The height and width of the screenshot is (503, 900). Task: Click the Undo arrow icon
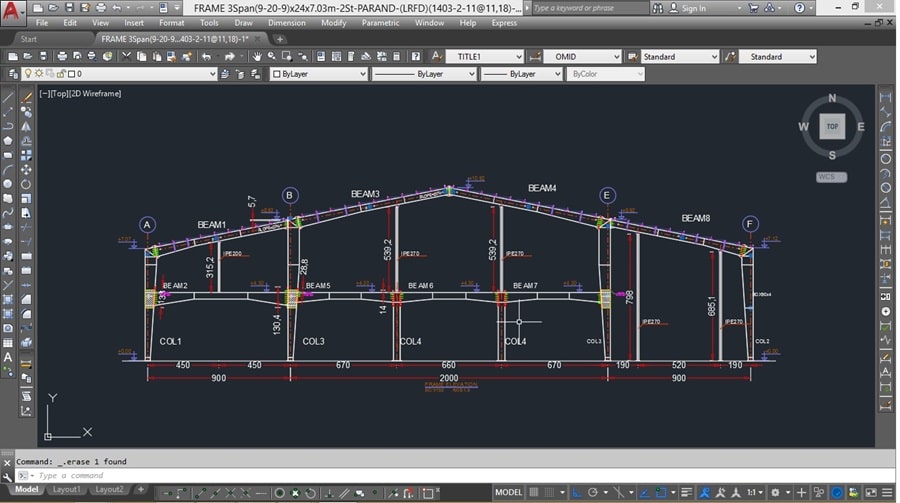(207, 56)
